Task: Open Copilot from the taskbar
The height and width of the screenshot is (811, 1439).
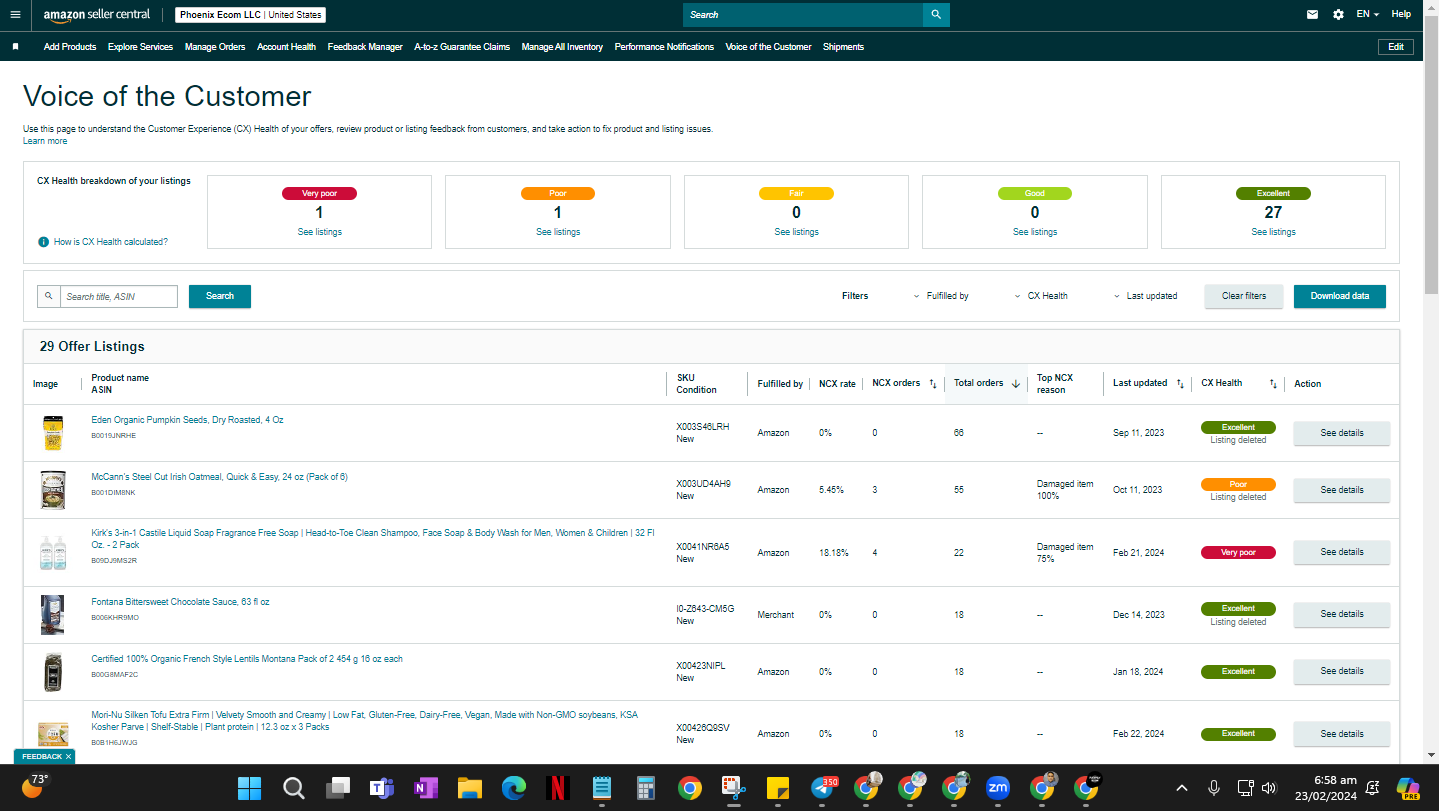Action: (x=1408, y=788)
